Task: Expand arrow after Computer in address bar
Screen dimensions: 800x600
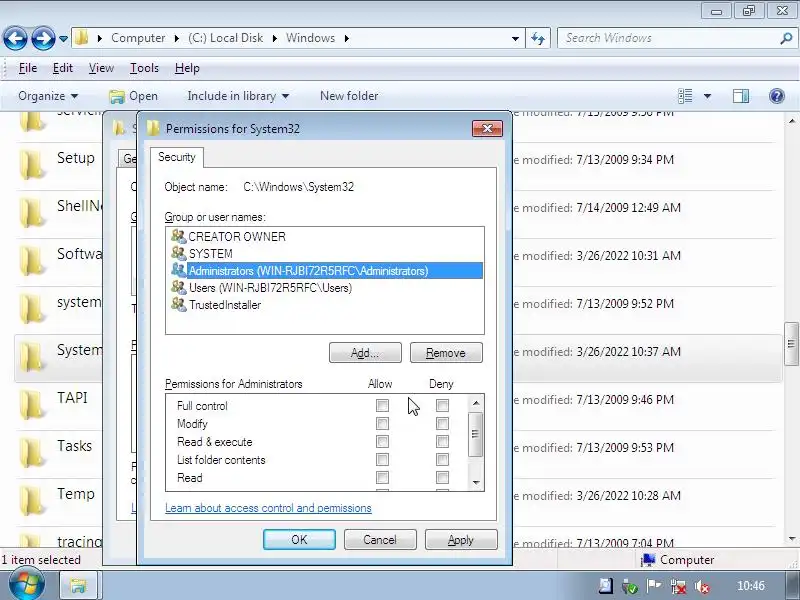Action: click(177, 38)
